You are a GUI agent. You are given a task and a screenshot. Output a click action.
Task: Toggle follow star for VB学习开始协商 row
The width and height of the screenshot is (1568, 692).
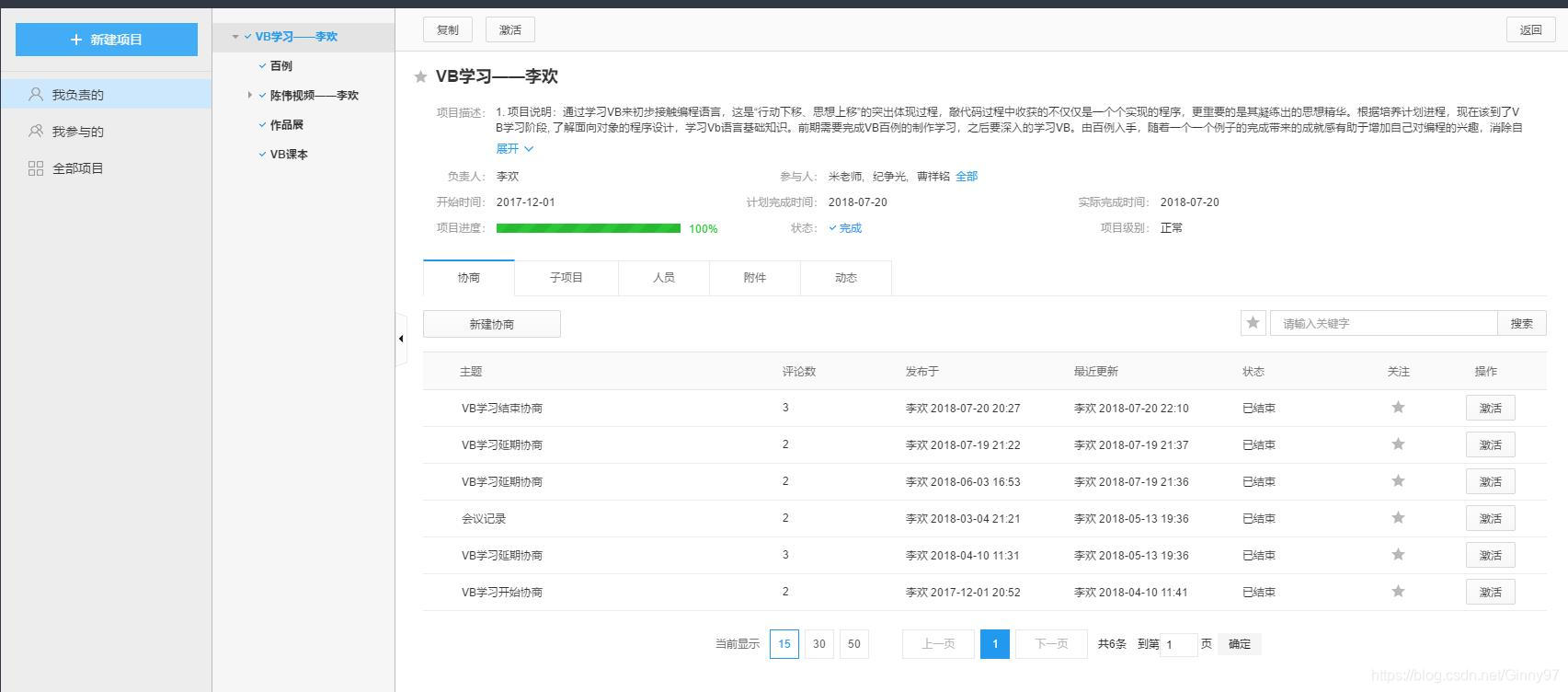tap(1398, 592)
